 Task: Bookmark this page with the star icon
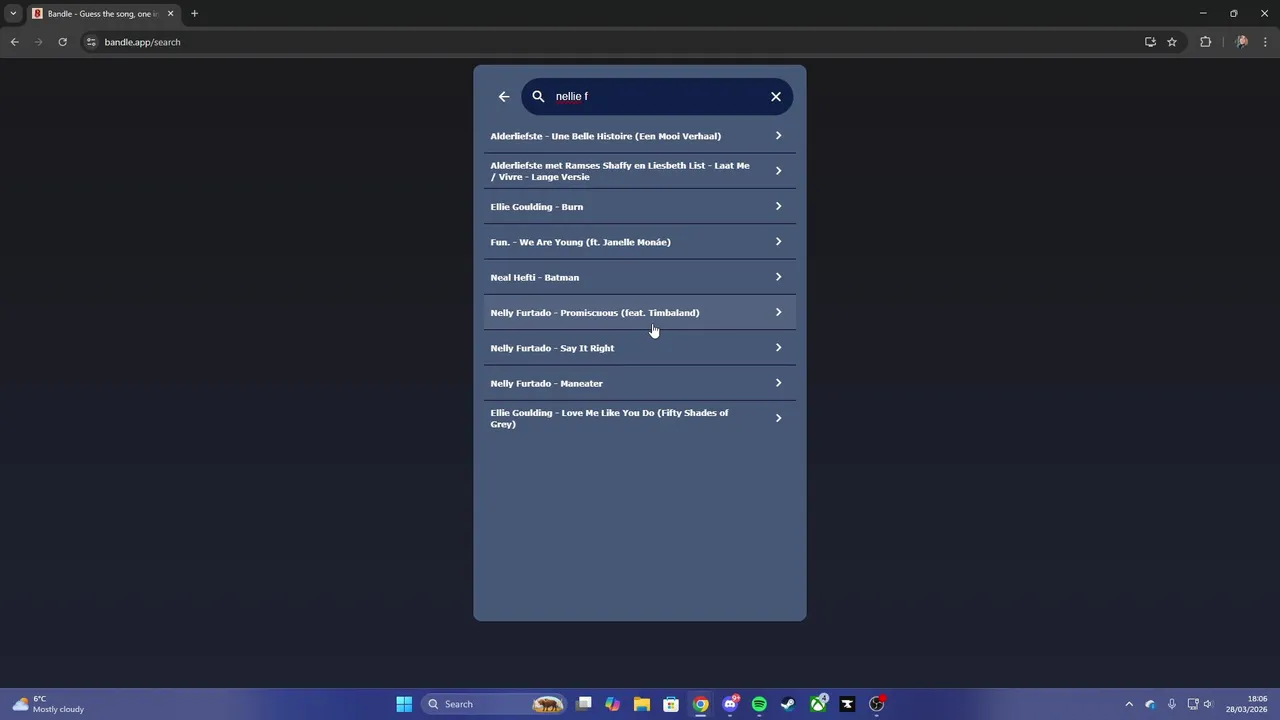pyautogui.click(x=1172, y=42)
